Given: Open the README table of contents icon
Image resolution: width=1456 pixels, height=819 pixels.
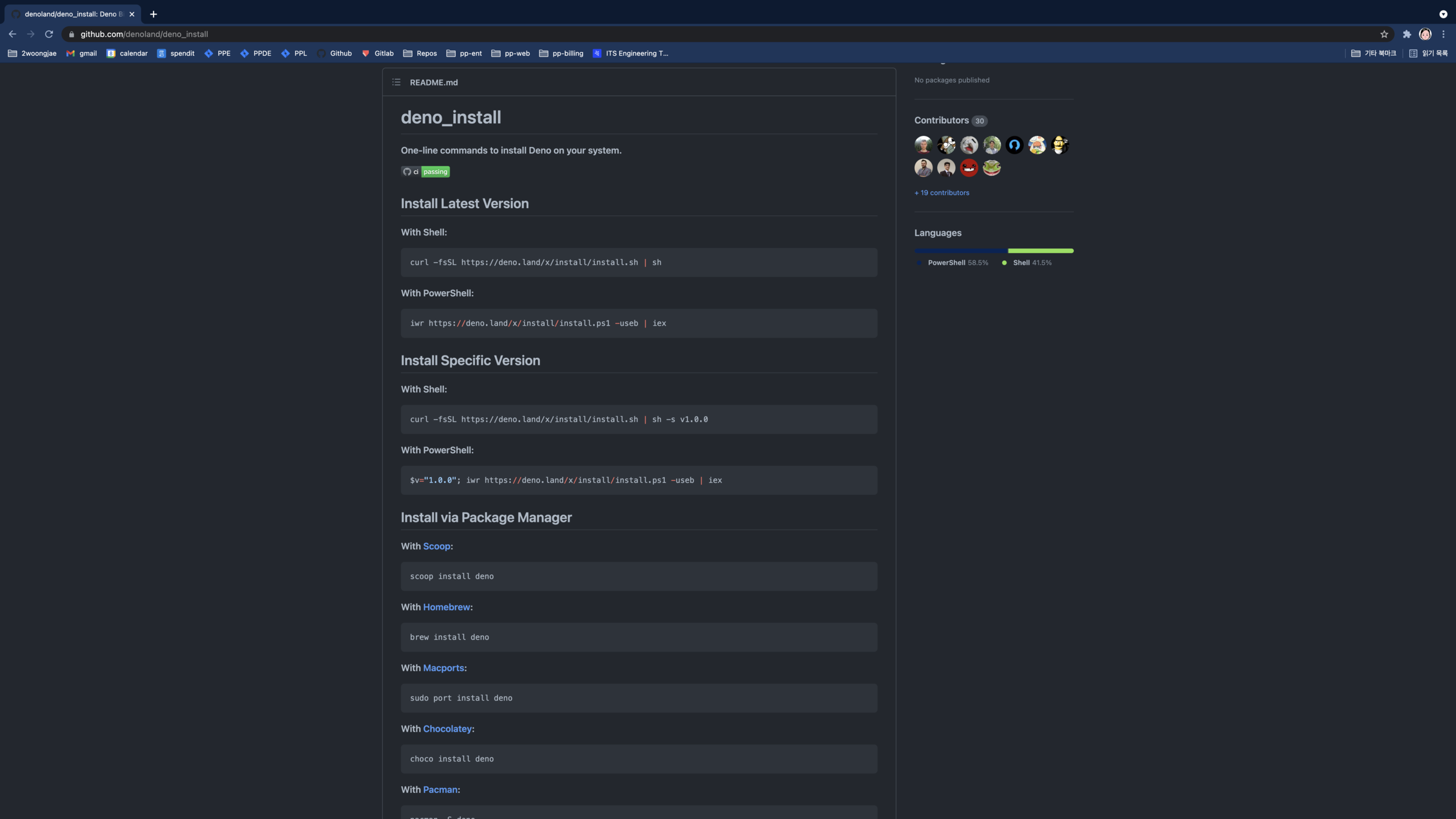Looking at the screenshot, I should (396, 83).
